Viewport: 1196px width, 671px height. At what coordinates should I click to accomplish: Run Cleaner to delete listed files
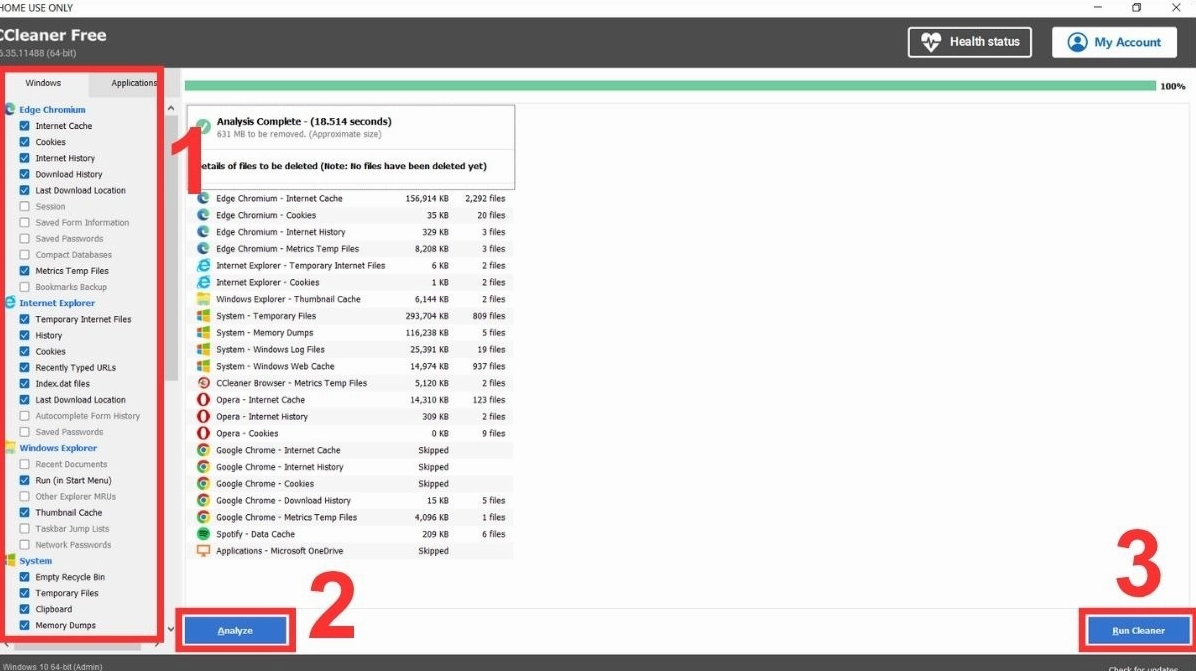coord(1137,630)
